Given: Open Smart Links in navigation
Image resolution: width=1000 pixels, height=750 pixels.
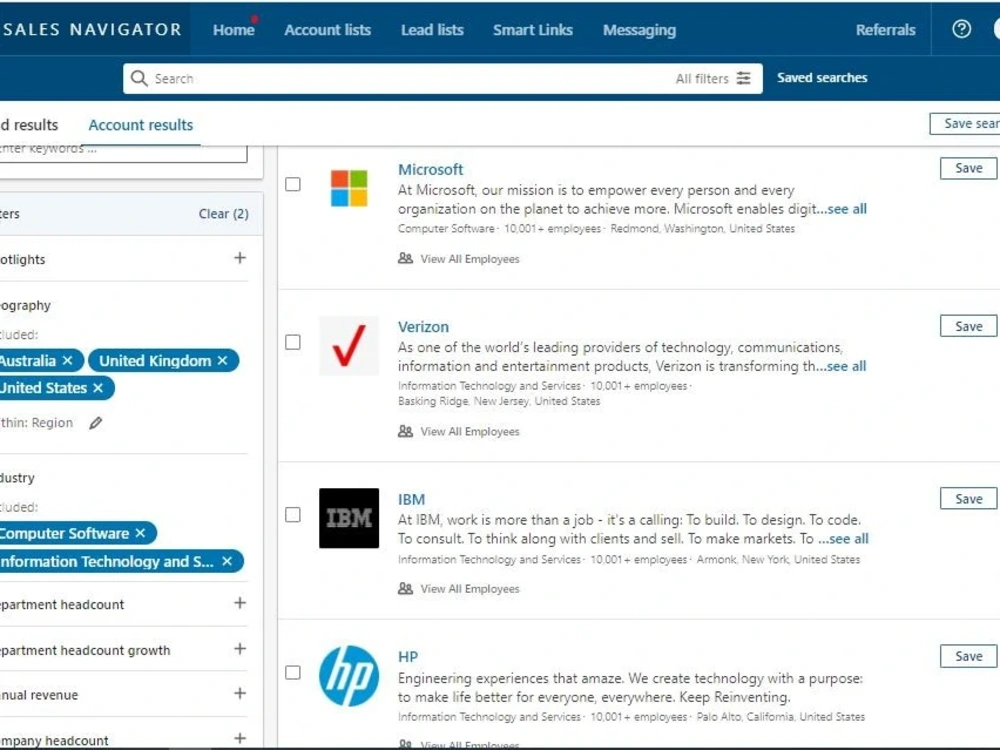Looking at the screenshot, I should (x=533, y=30).
